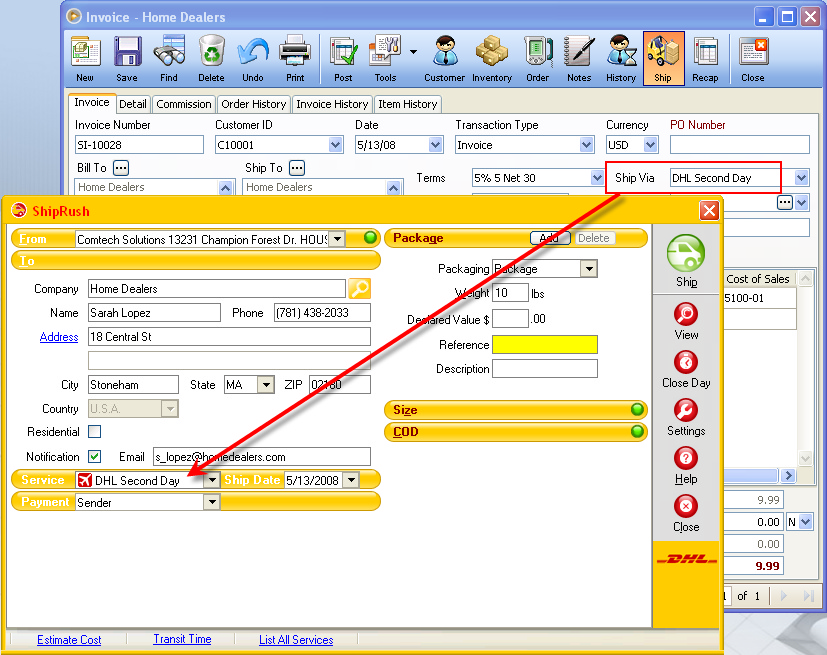Open the Payment Sender dropdown
This screenshot has height=655, width=827.
[212, 502]
